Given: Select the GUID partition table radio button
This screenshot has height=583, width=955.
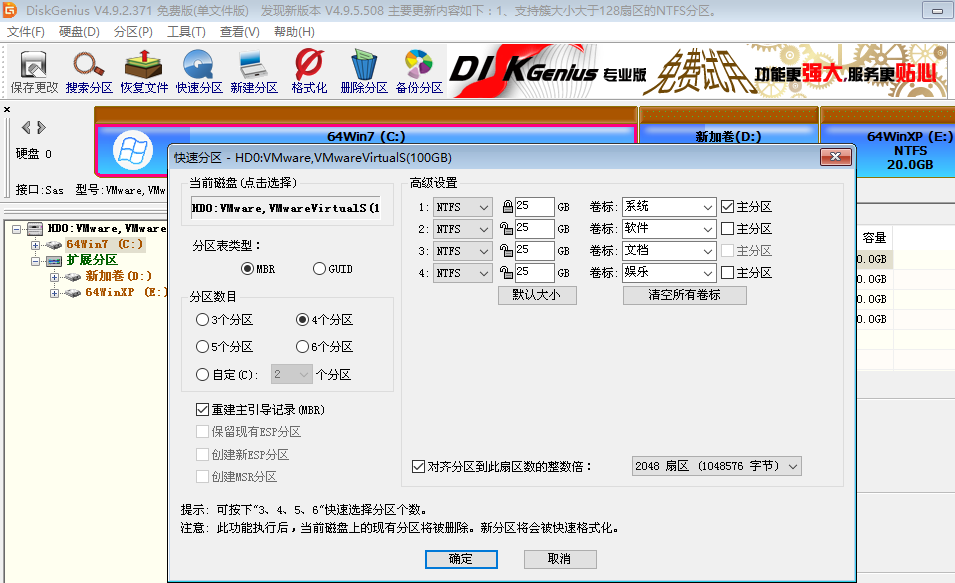Looking at the screenshot, I should 320,269.
